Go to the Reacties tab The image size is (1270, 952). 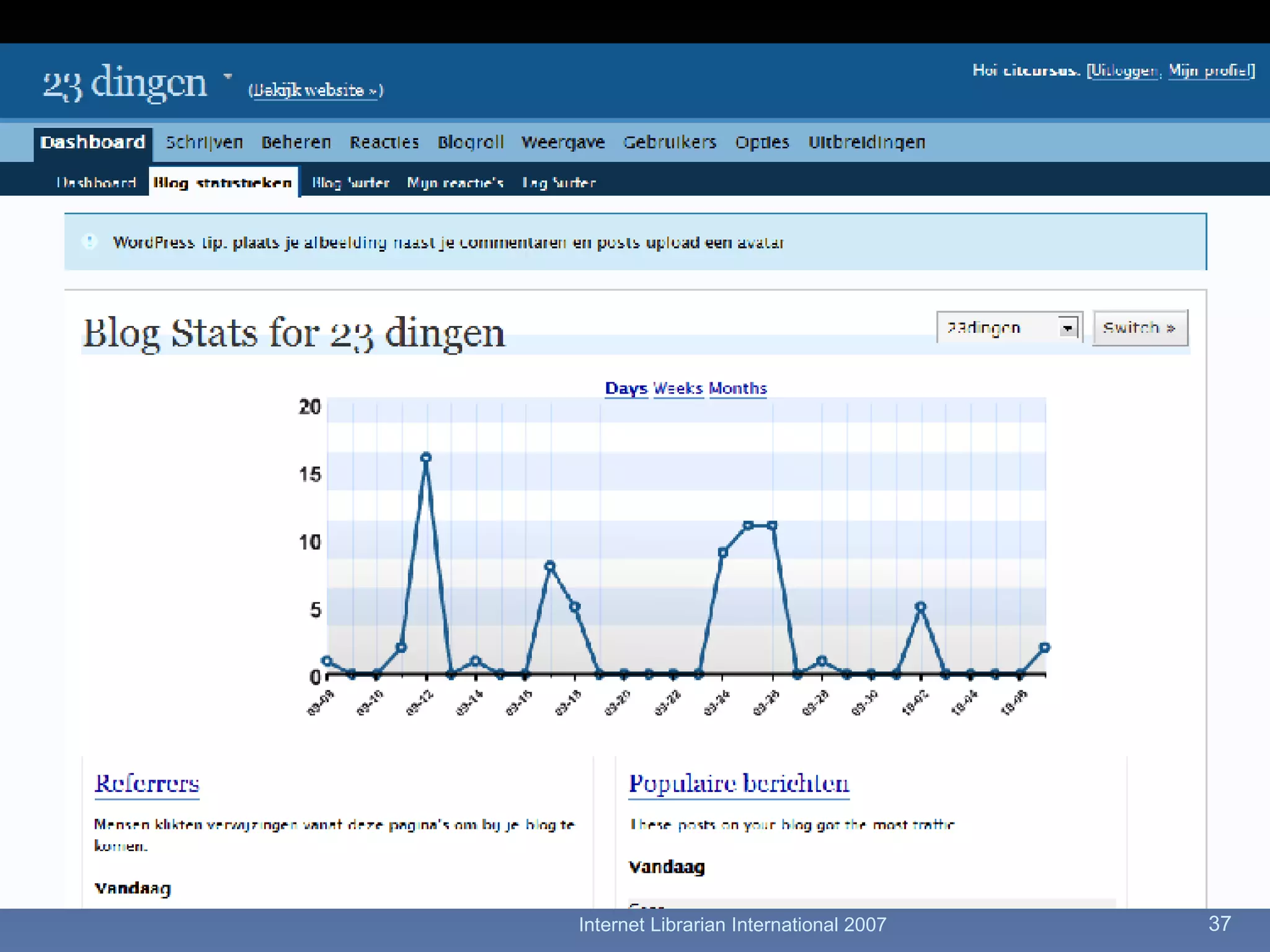(384, 143)
